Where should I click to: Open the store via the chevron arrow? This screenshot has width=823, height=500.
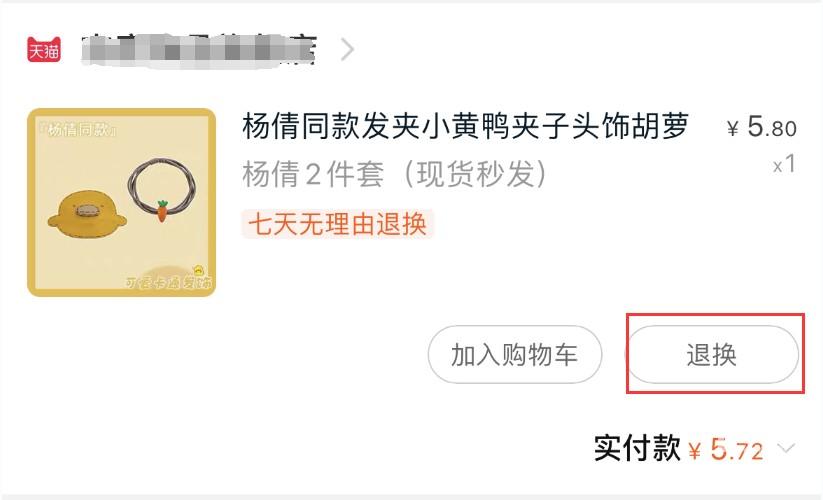point(347,50)
